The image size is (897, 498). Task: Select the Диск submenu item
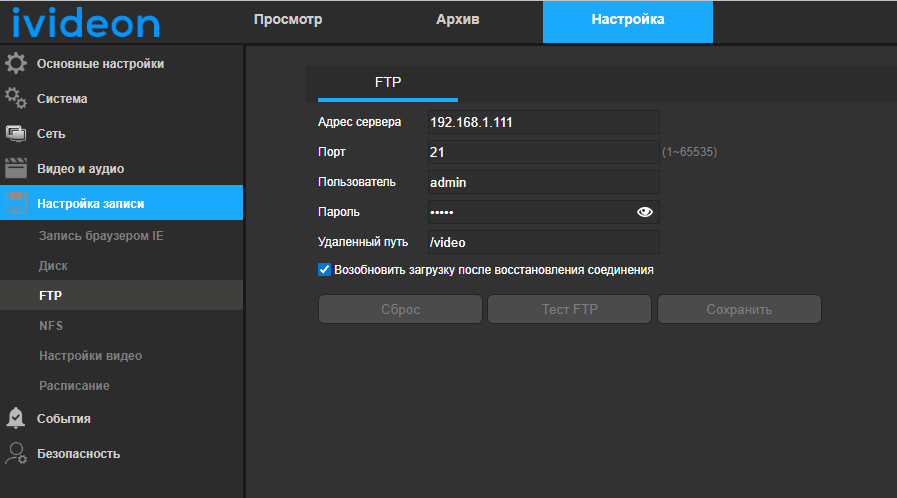(121, 265)
